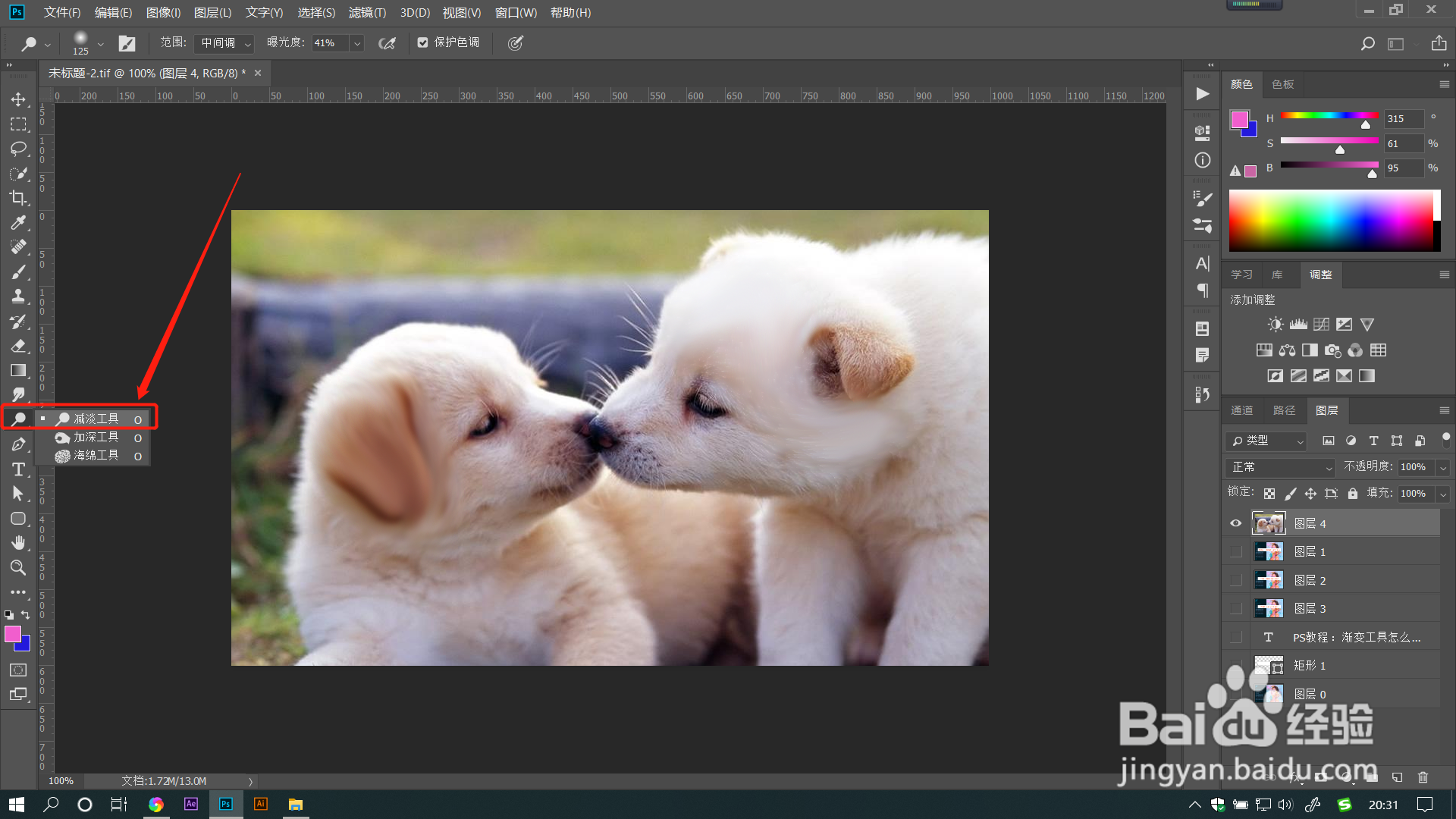Switch to the 通道 tab
Viewport: 1456px width, 819px height.
tap(1241, 410)
